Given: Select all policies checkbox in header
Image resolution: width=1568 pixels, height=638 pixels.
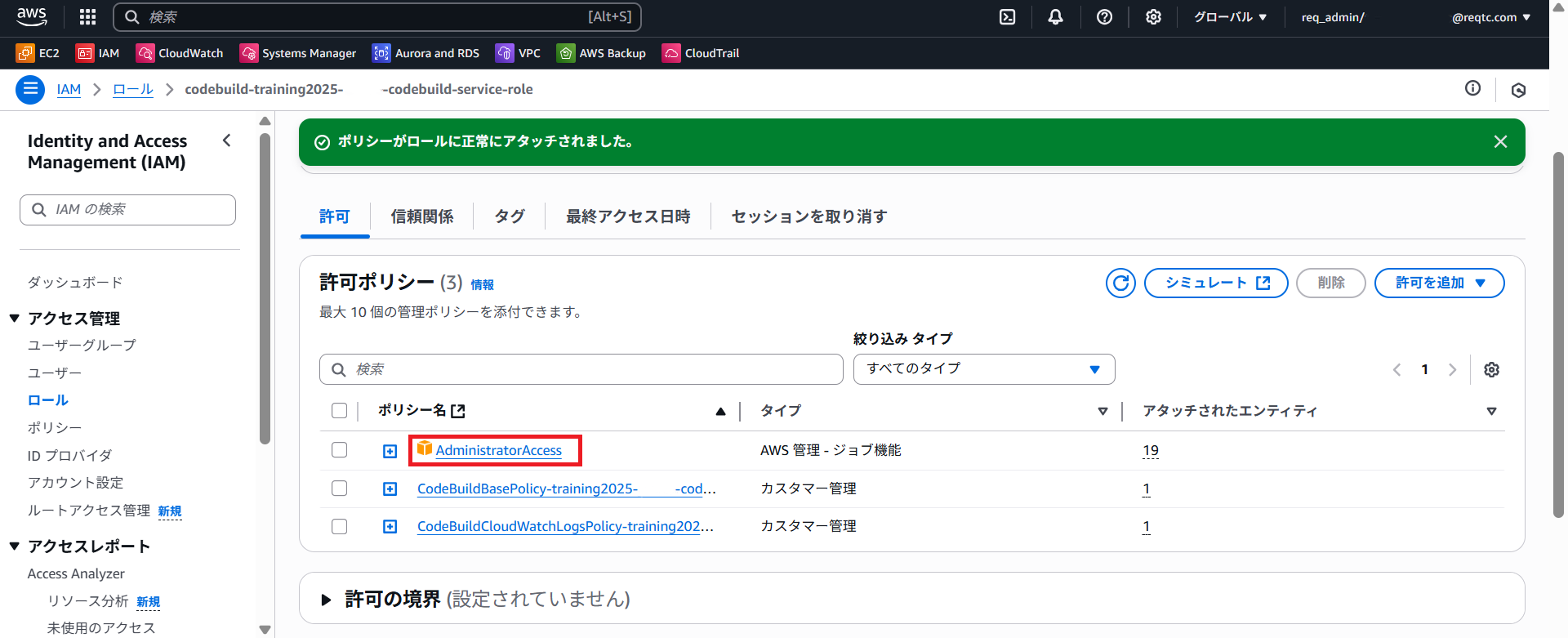Looking at the screenshot, I should tap(339, 410).
